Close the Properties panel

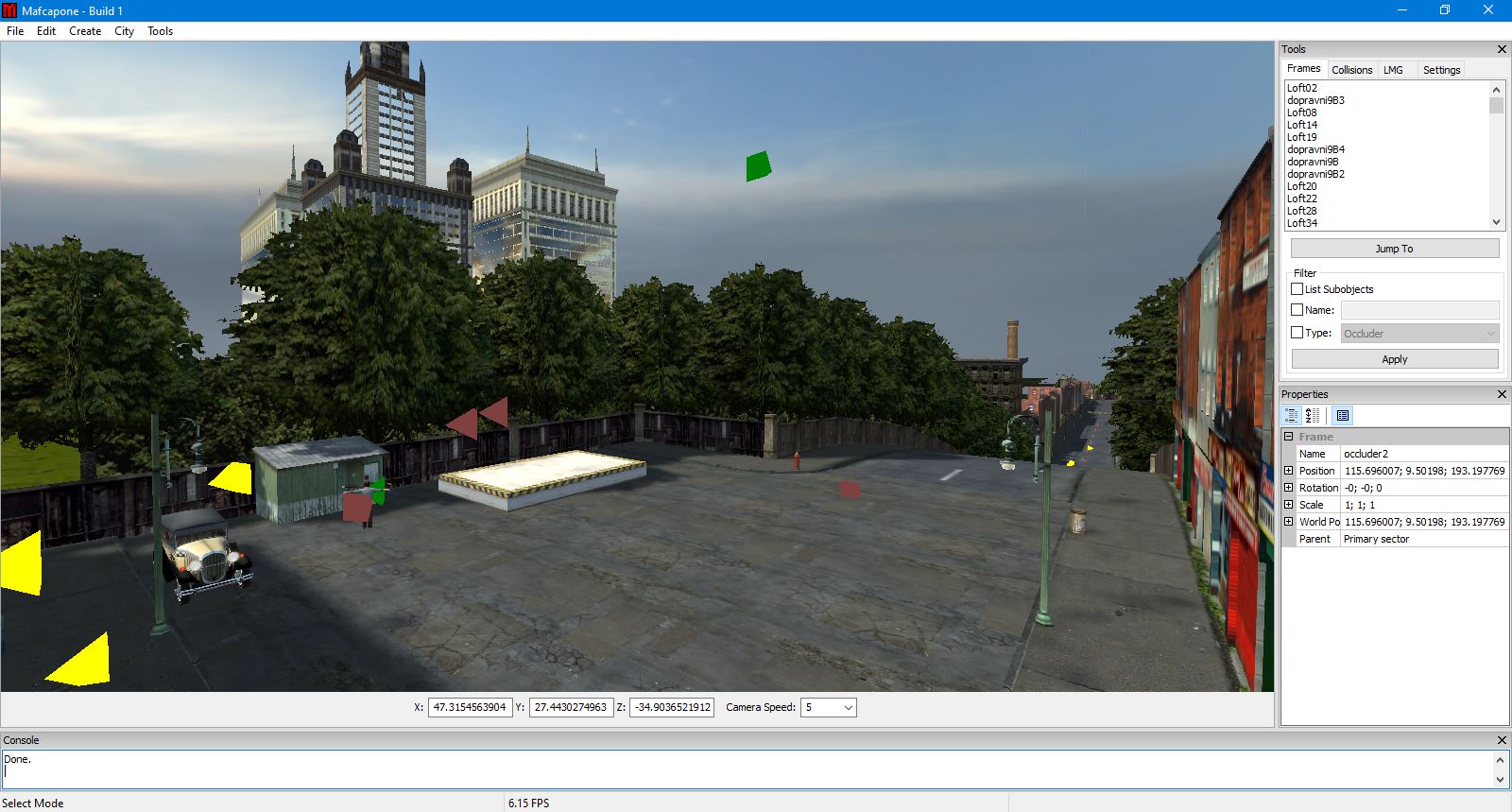click(x=1502, y=394)
